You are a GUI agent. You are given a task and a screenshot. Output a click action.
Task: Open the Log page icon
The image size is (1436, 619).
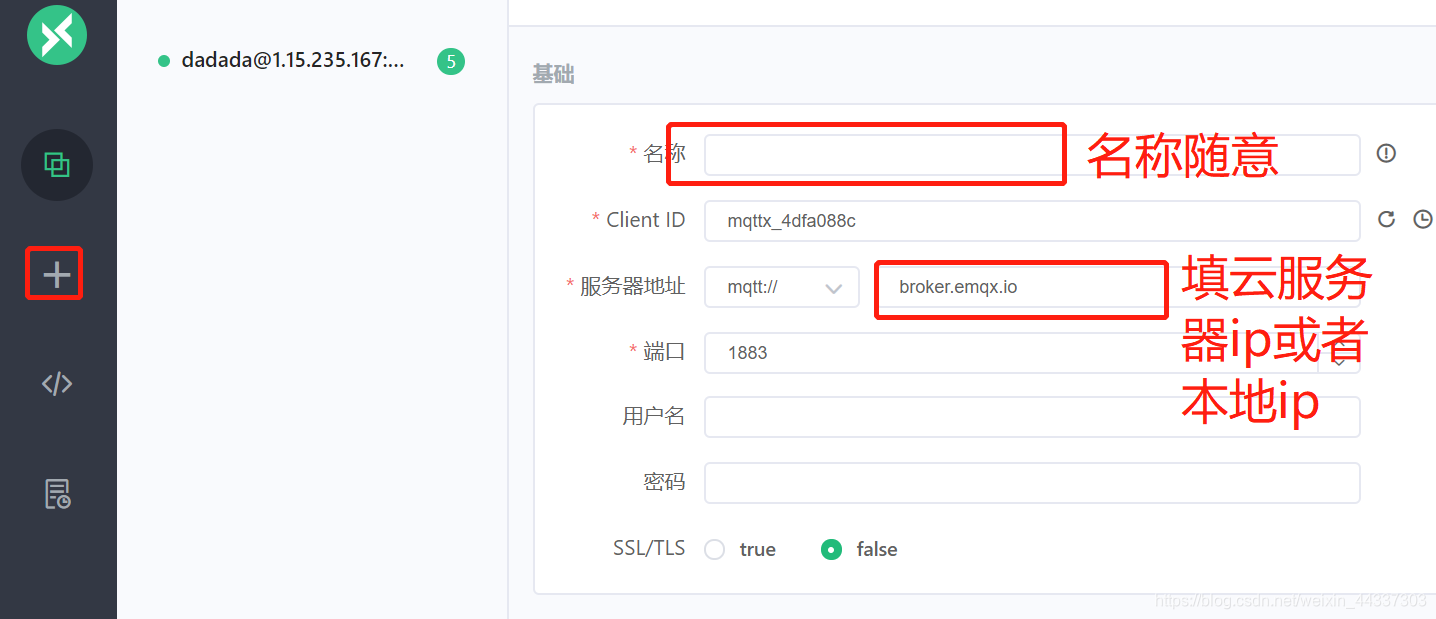coord(58,494)
